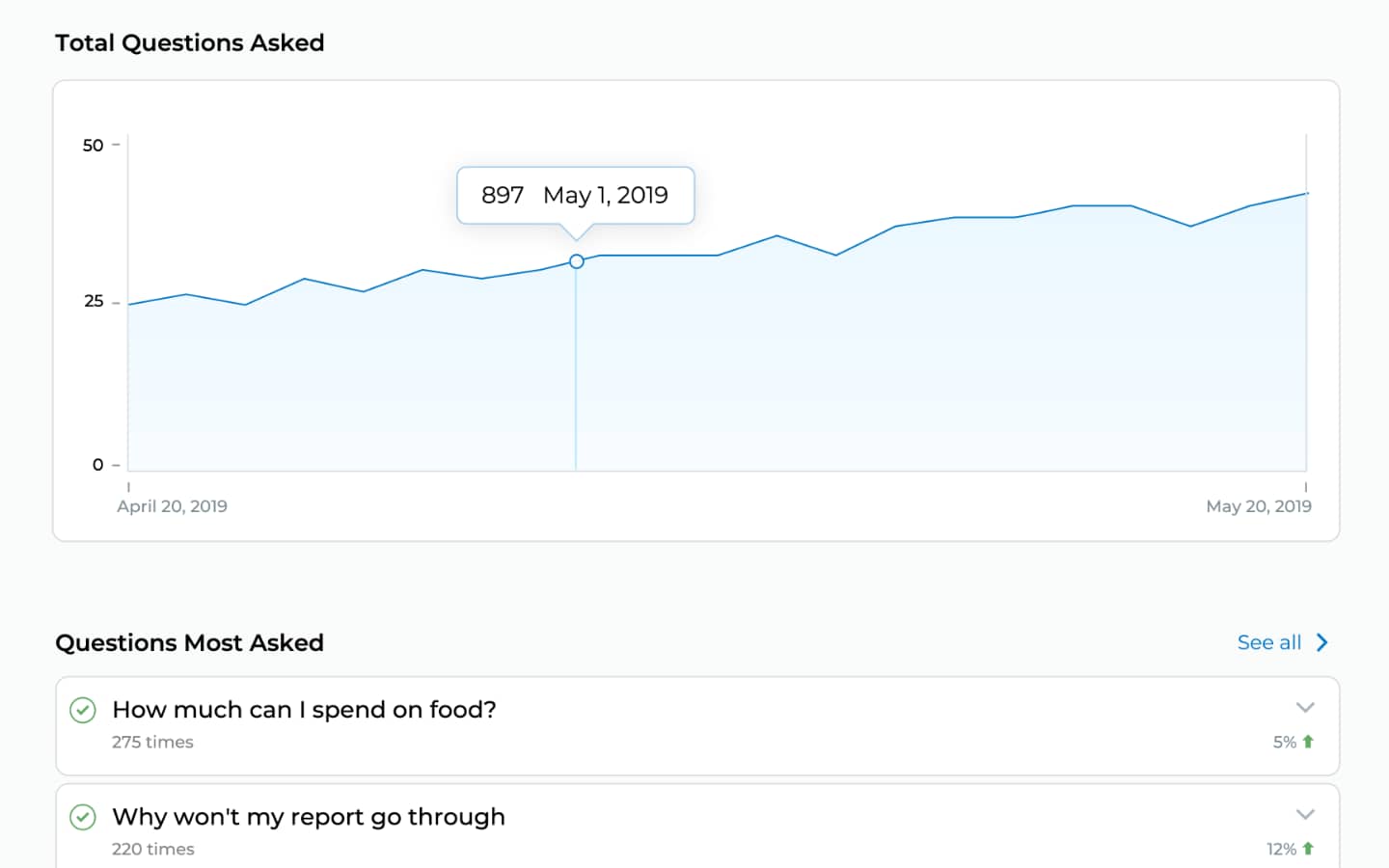
Task: Open the See all questions link
Action: click(x=1268, y=642)
